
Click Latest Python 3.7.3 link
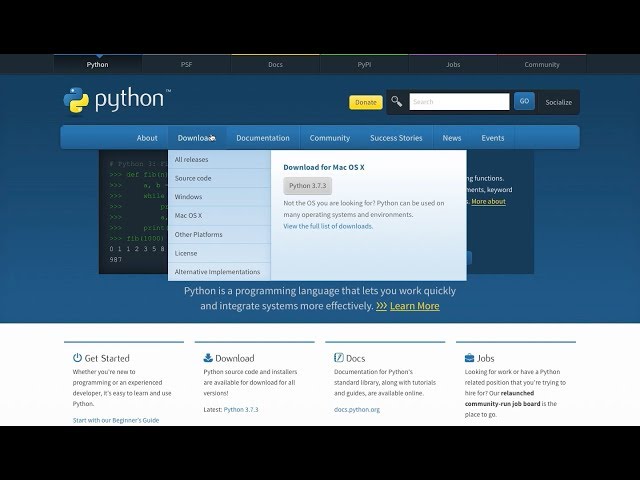[241, 409]
